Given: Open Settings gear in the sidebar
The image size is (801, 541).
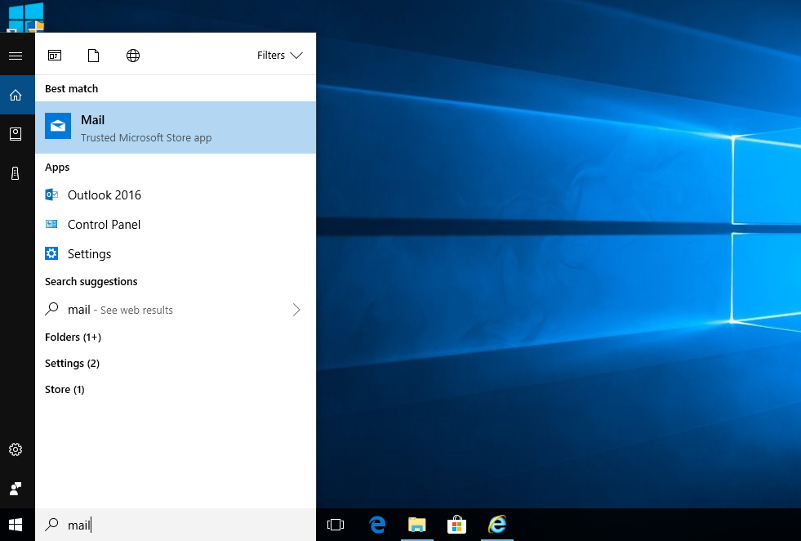Looking at the screenshot, I should pos(15,450).
